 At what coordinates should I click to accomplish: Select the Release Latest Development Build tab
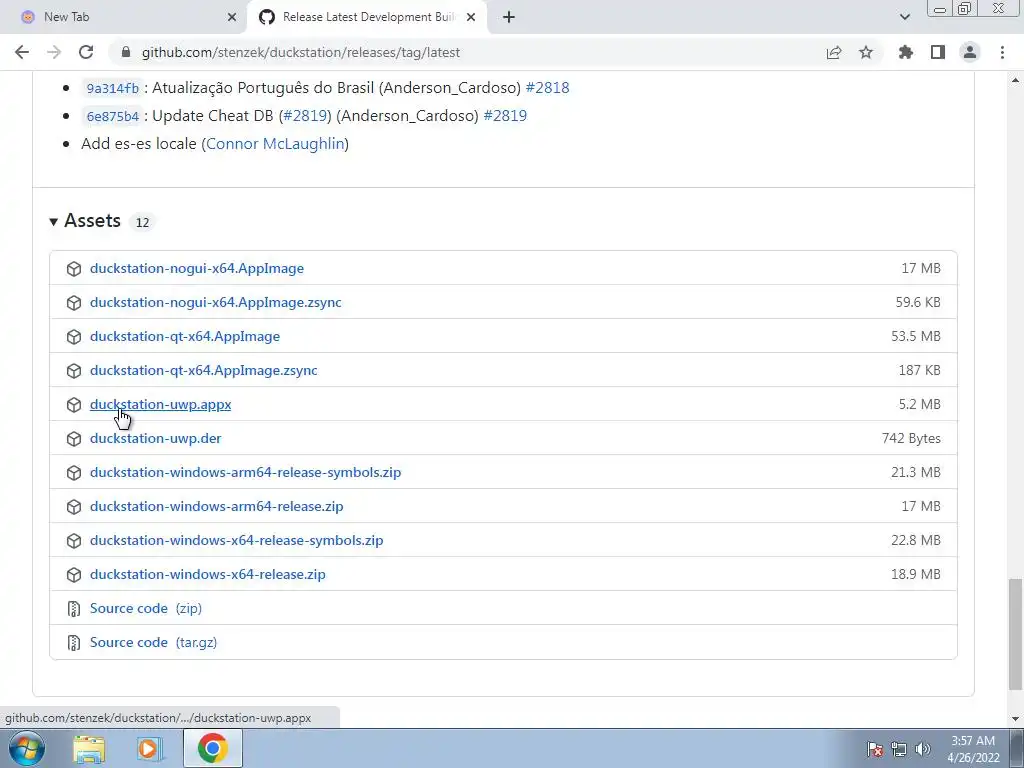367,17
